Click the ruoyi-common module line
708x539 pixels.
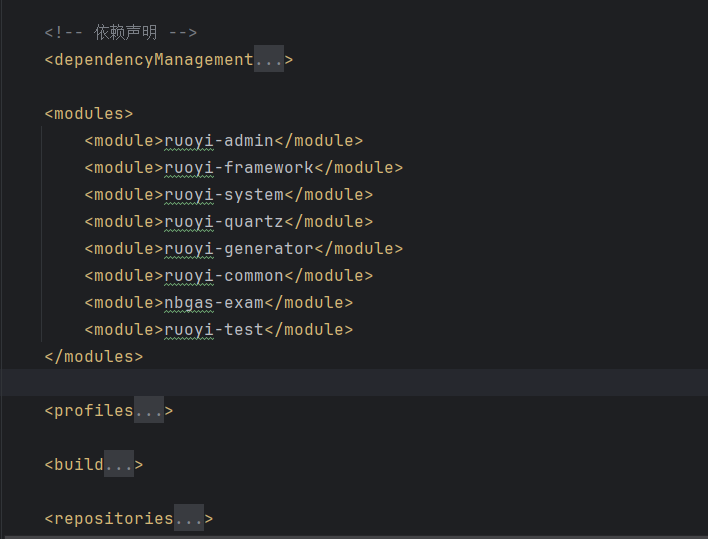229,276
